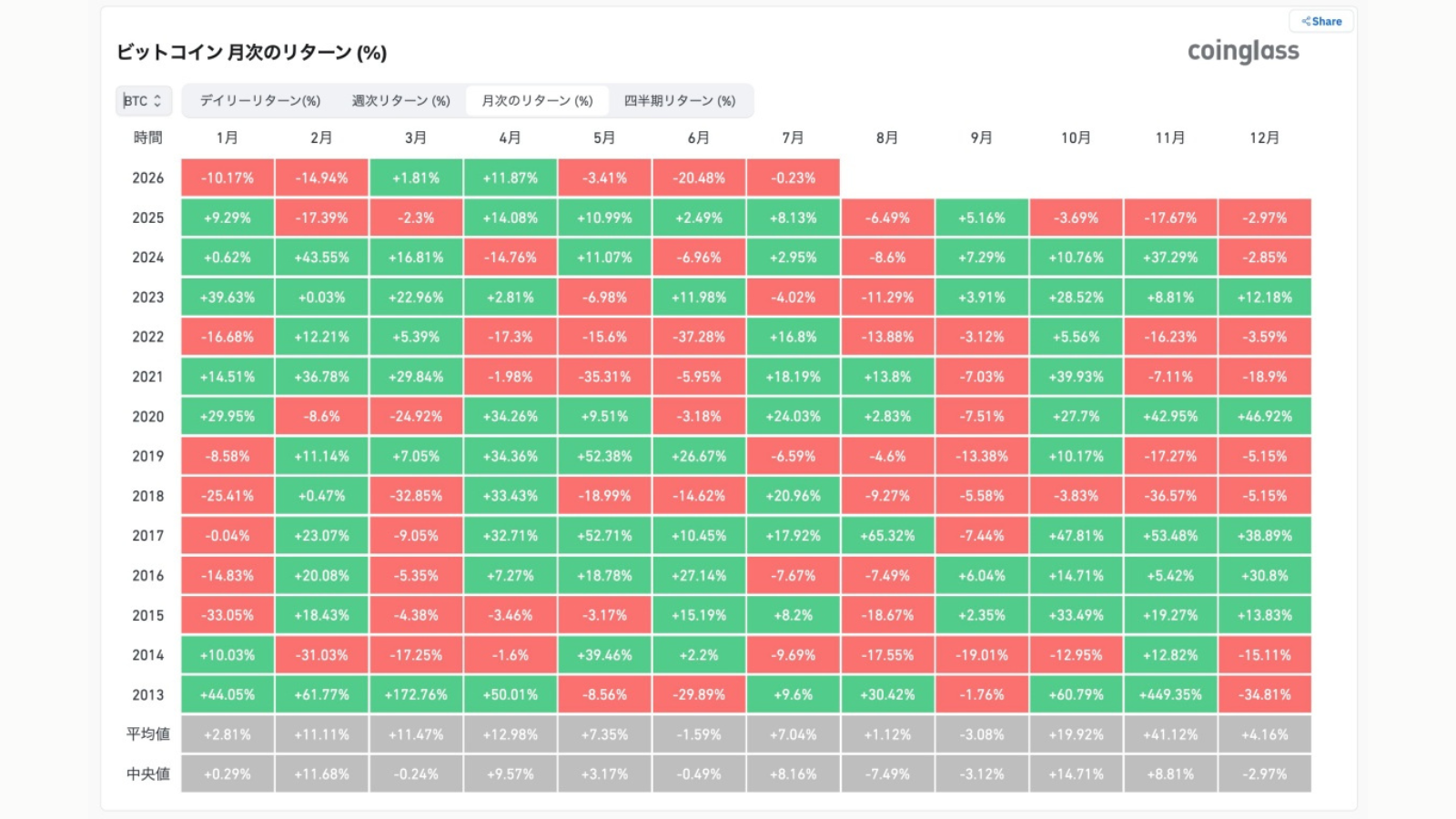
Task: Click the +39.93% cell in 2021 row
Action: (x=1077, y=377)
